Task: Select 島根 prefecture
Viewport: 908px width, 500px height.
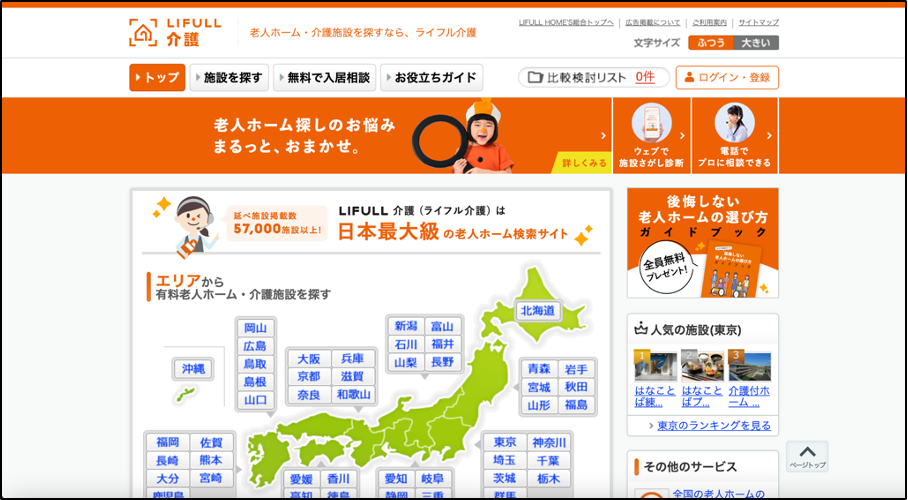Action: click(255, 381)
